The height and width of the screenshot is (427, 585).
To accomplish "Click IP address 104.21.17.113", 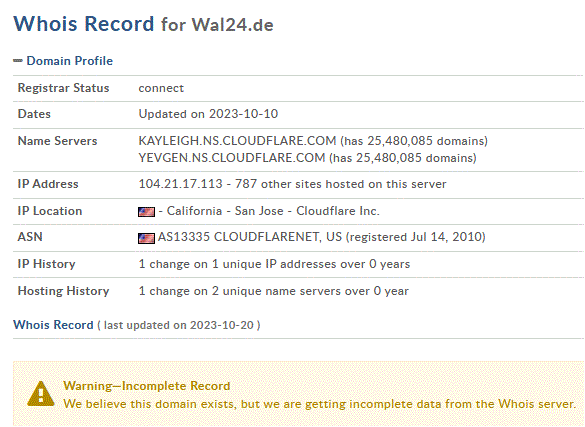I will coord(180,184).
